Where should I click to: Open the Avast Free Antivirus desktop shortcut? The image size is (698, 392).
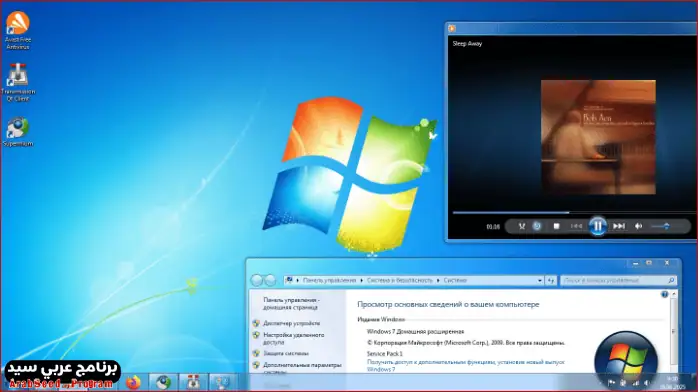point(18,29)
